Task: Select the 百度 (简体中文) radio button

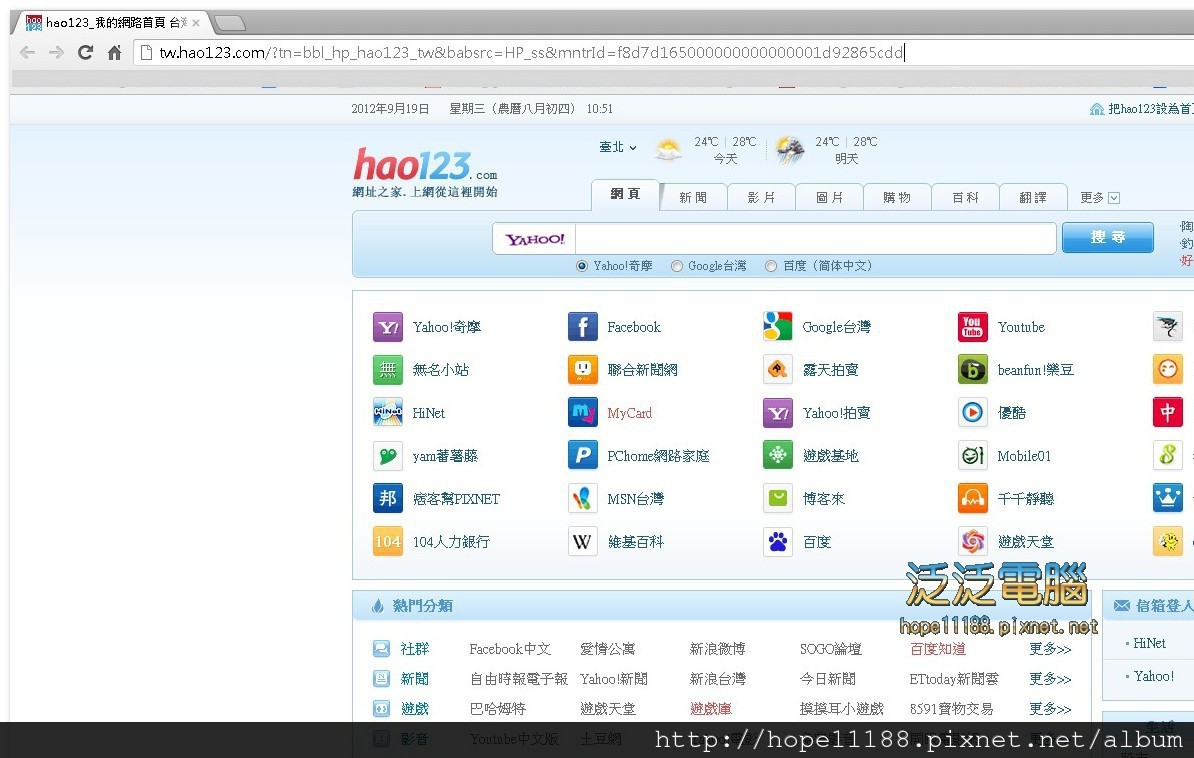Action: (771, 266)
